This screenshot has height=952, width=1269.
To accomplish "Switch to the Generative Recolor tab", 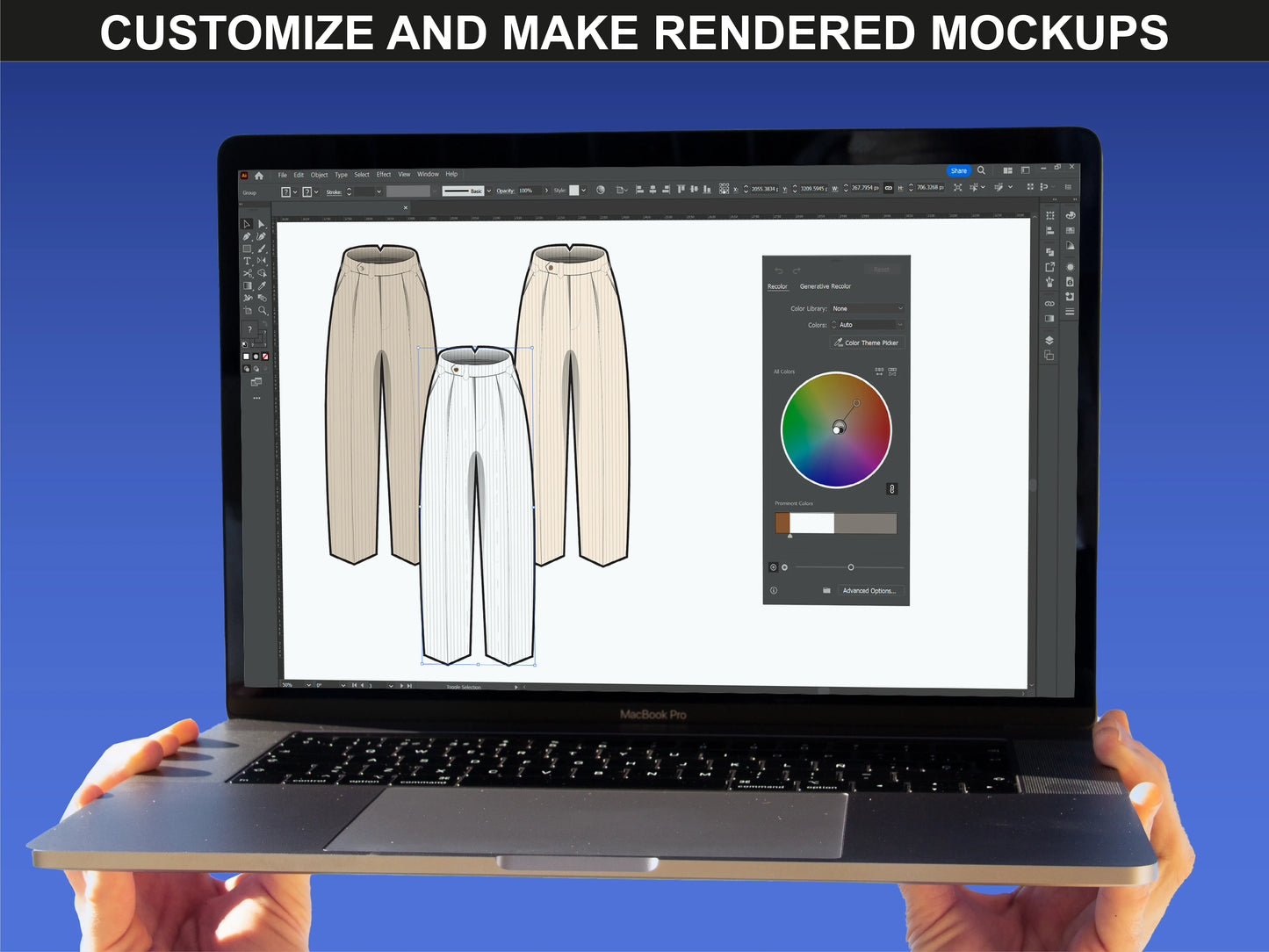I will pos(825,286).
